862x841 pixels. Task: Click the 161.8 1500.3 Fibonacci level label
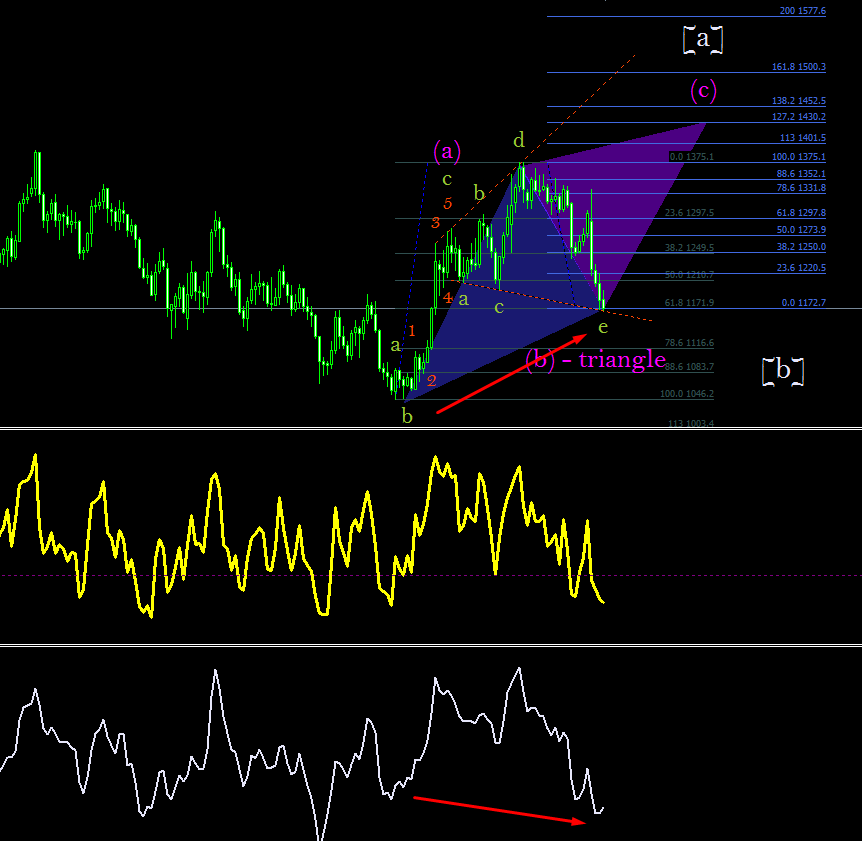[799, 67]
